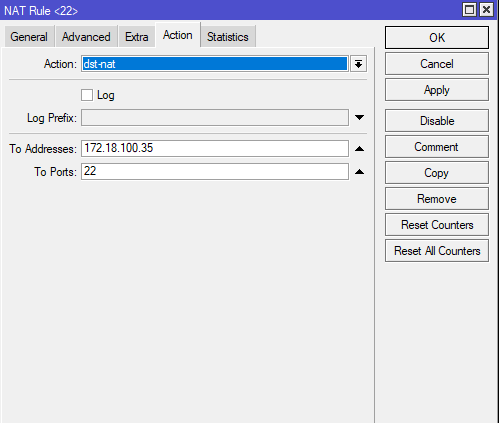The image size is (499, 423).
Task: Copy the NAT rule
Action: (x=437, y=173)
